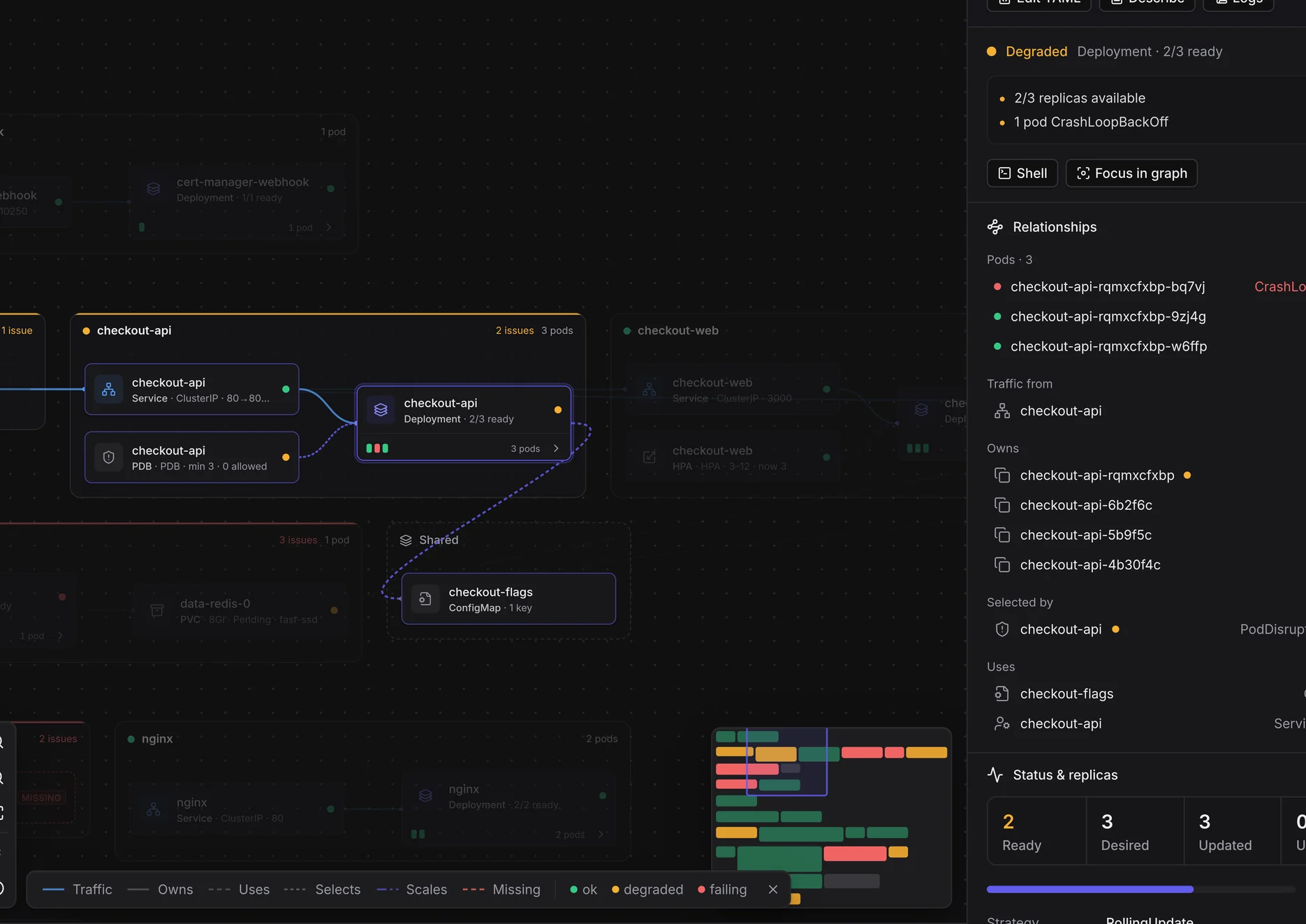Select the checkout-api PDB shield icon
The height and width of the screenshot is (924, 1306).
(x=109, y=457)
